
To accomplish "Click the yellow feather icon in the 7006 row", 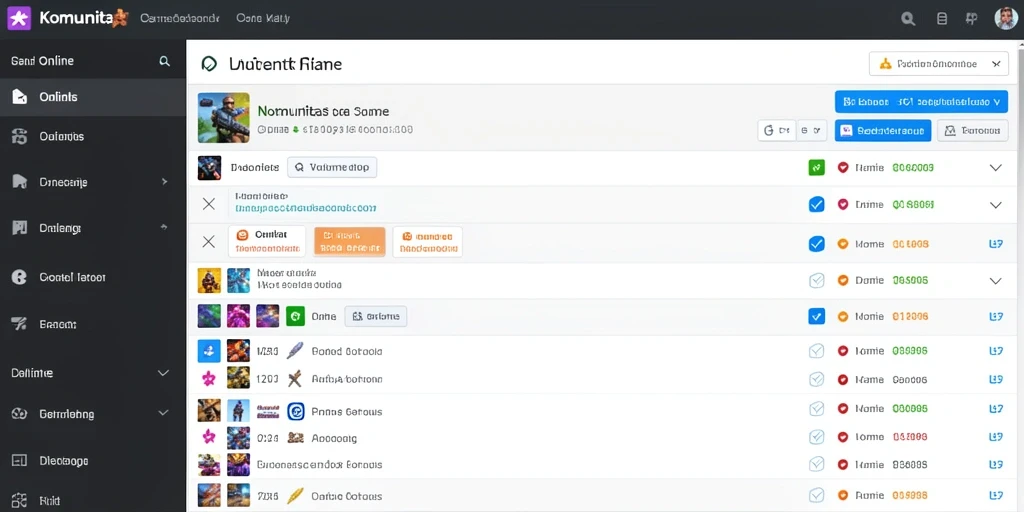I will point(296,495).
